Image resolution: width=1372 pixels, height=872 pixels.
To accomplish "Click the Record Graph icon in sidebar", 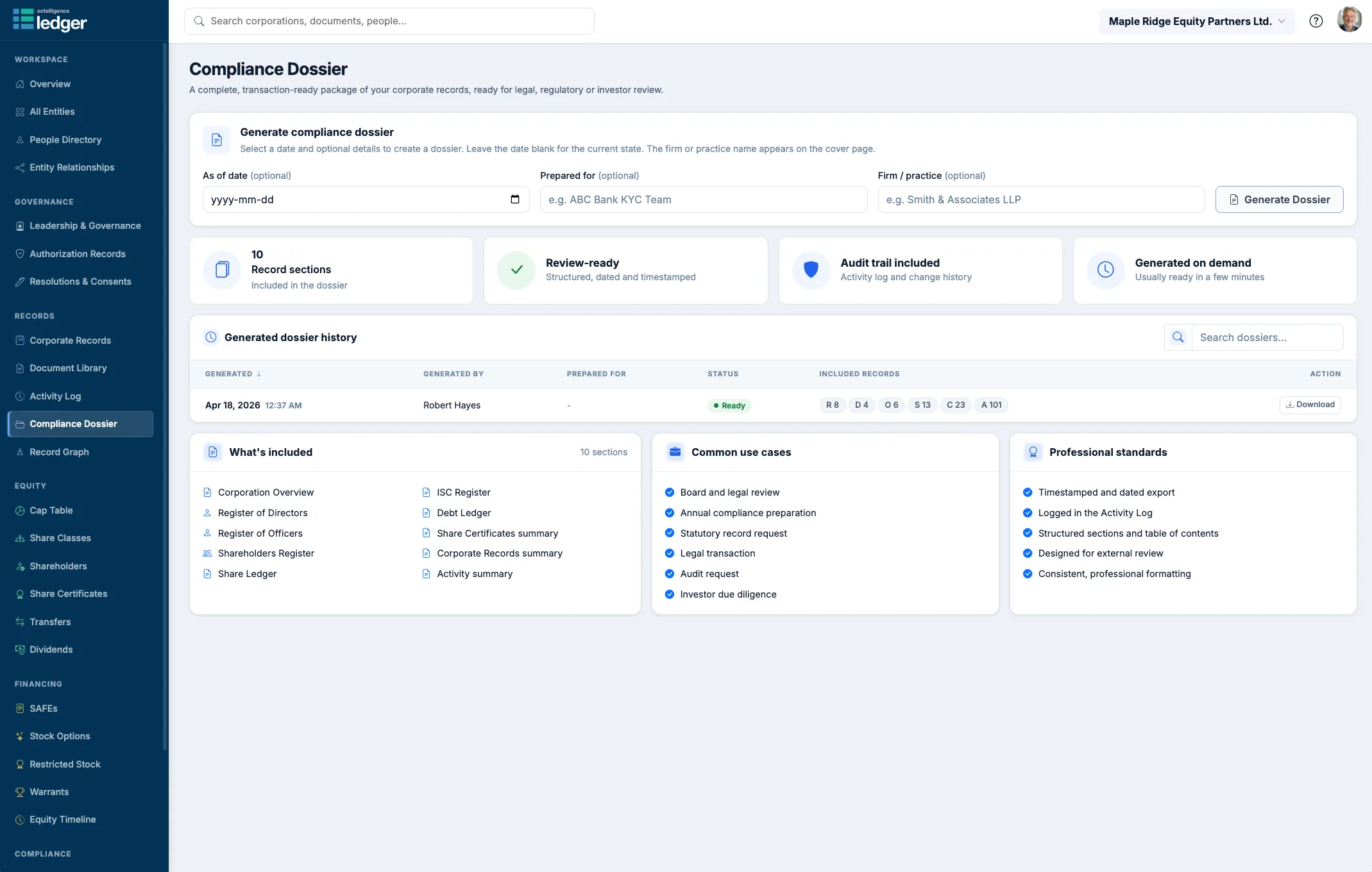I will 20,452.
